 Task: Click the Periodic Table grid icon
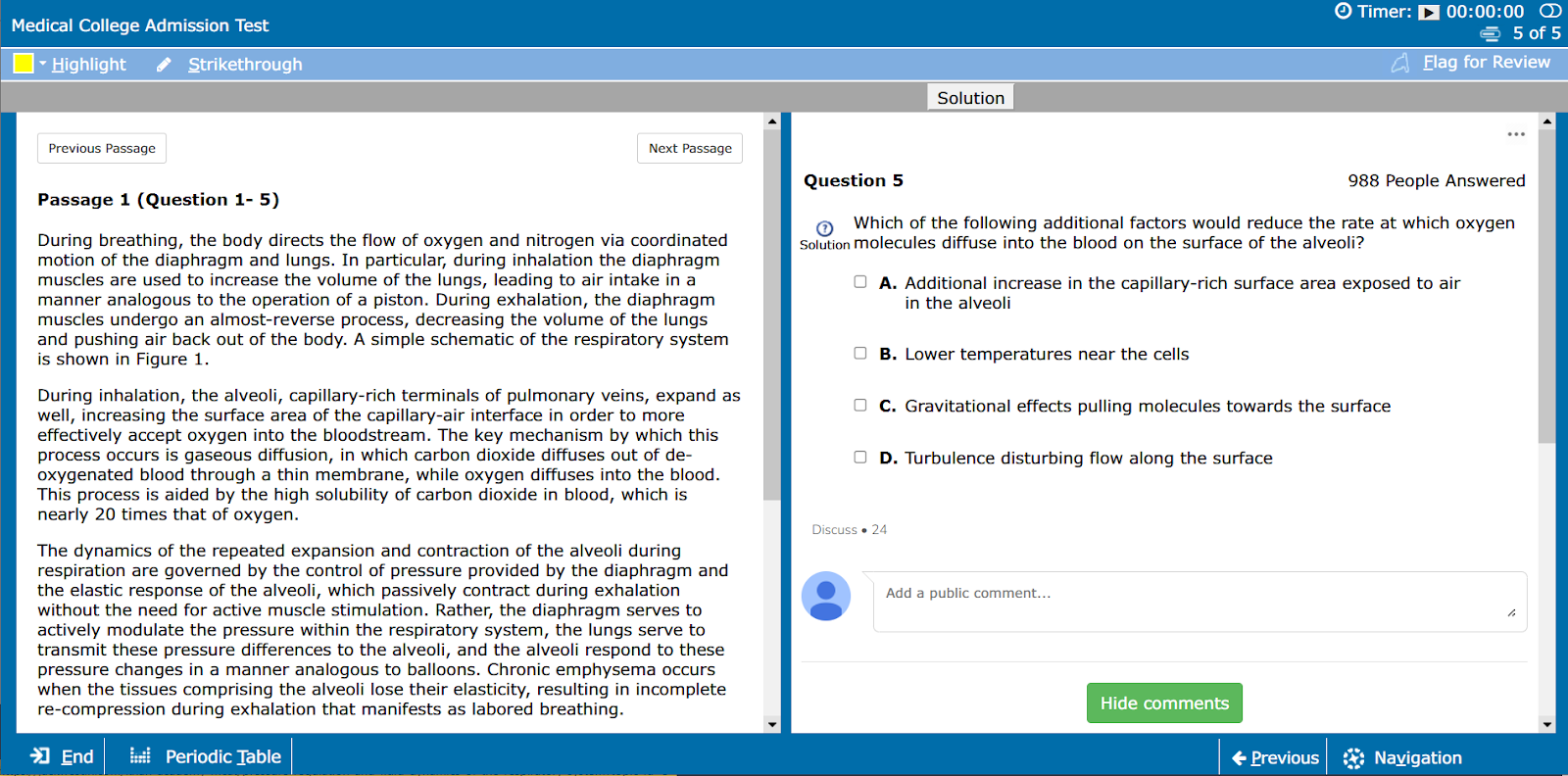(x=140, y=756)
